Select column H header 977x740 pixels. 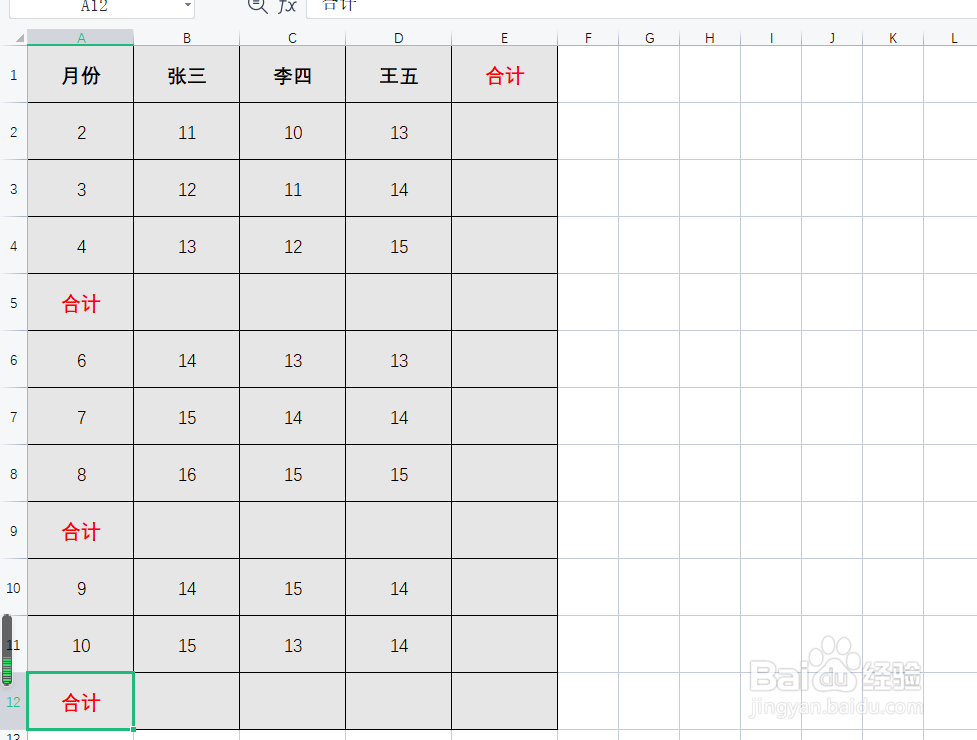click(710, 37)
